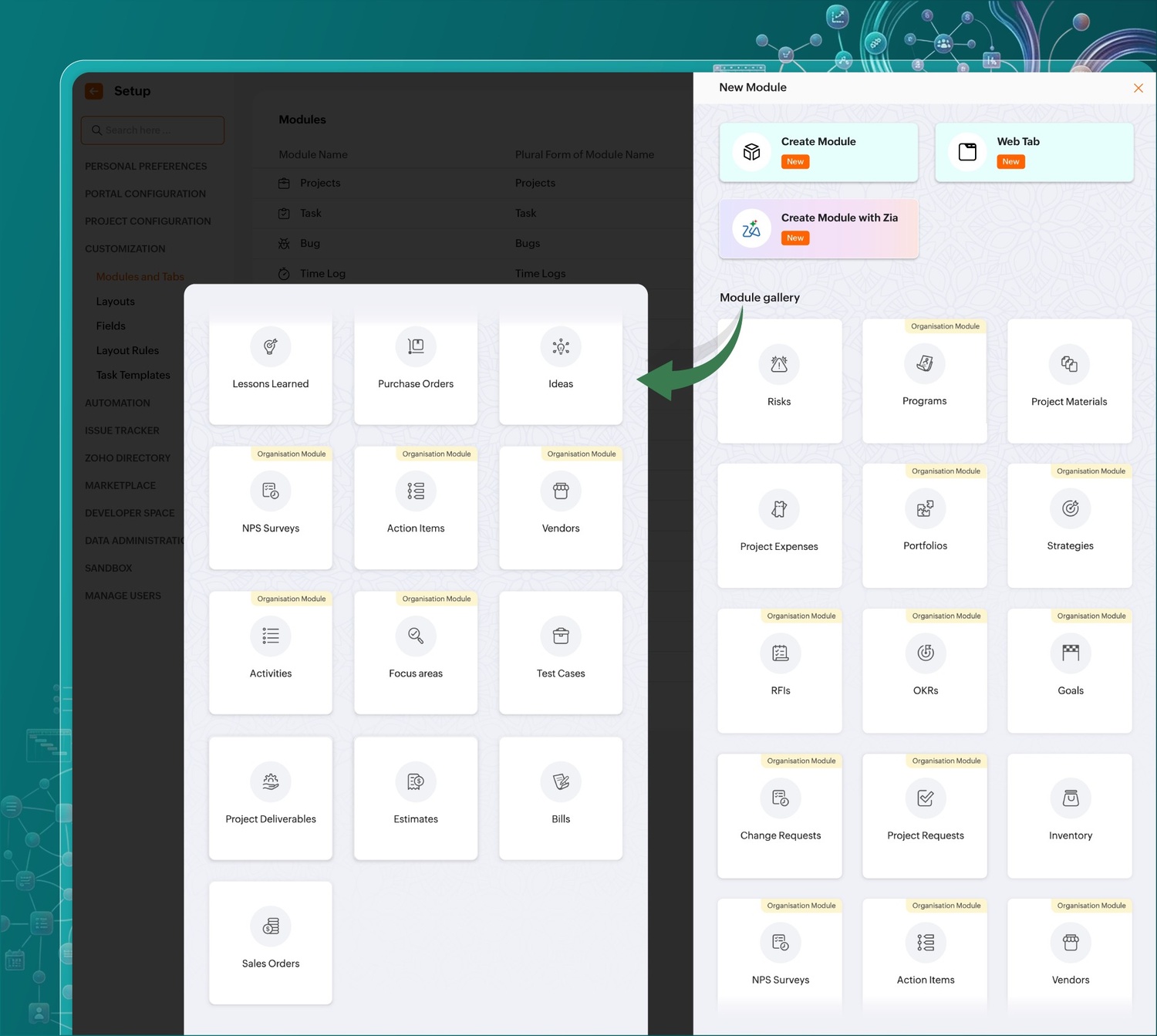Expand the Personal Preferences section
The image size is (1157, 1036).
pos(146,167)
